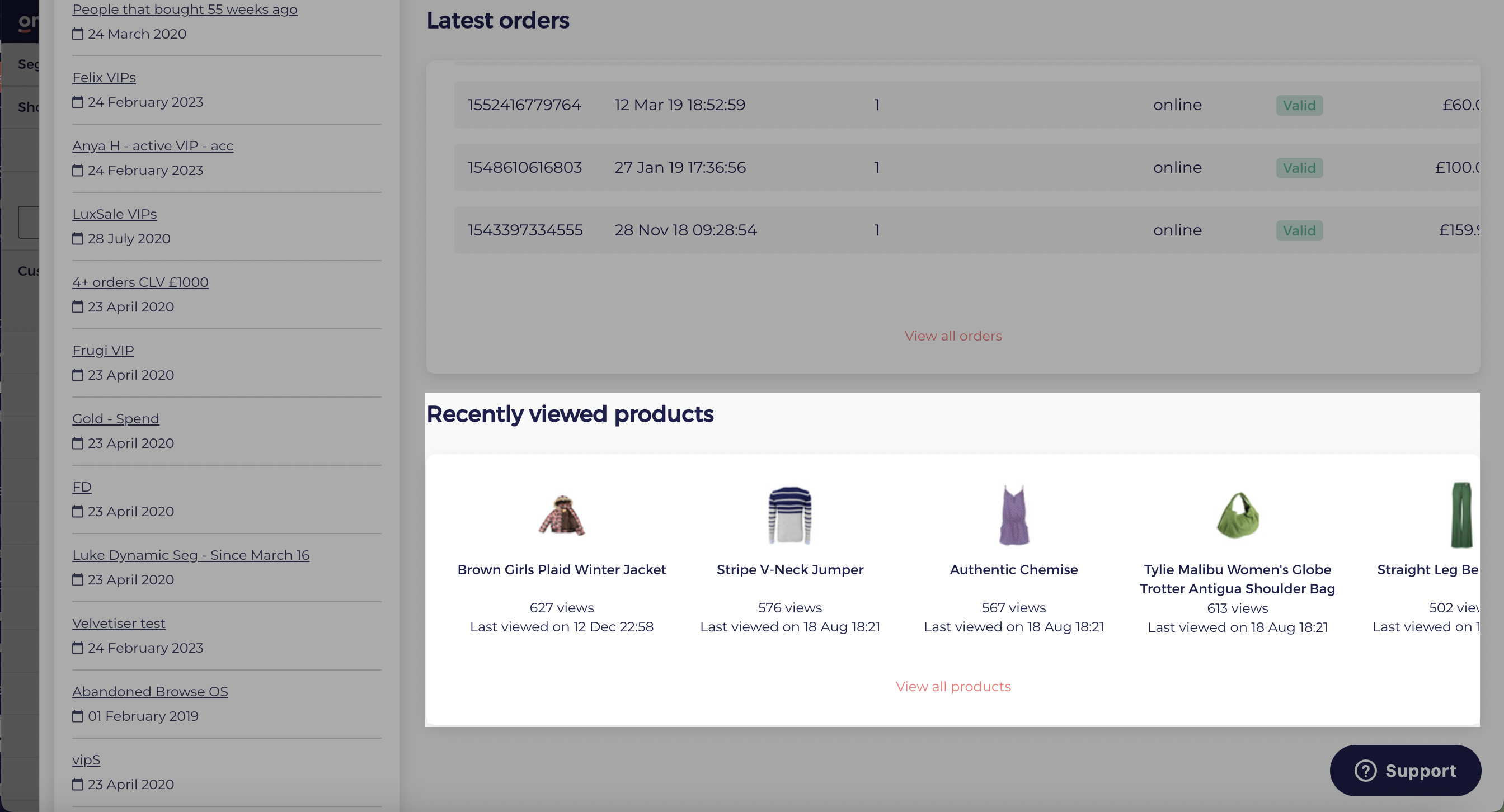Open the 4+ orders CLV £1000 segment
The image size is (1504, 812).
140,282
